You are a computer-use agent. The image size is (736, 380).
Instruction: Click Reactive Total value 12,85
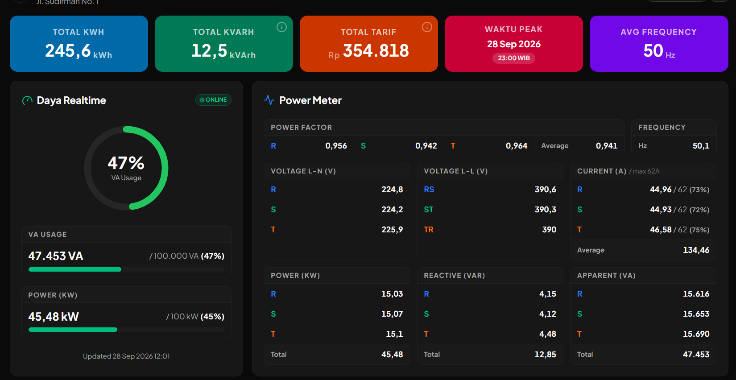click(545, 355)
